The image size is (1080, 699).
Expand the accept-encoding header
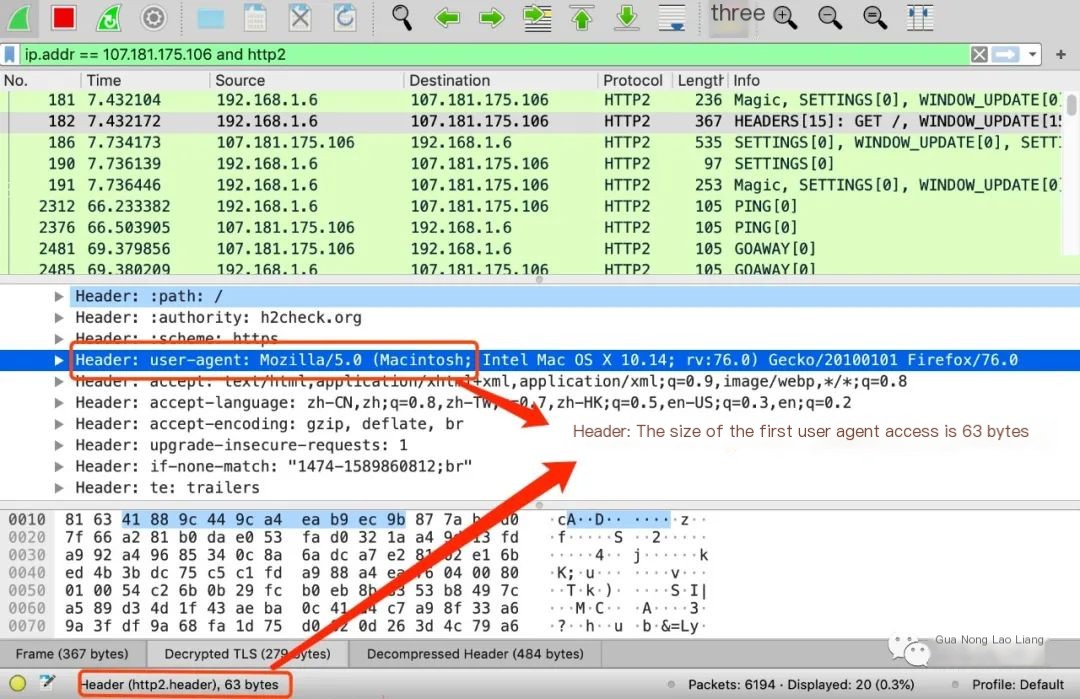point(59,424)
